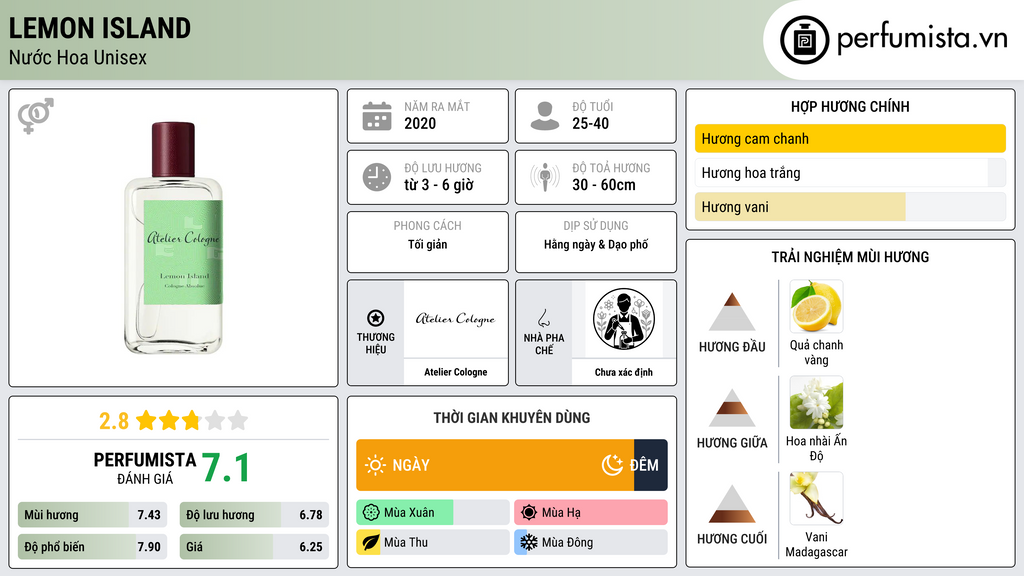
Task: Click the Atelier Cologne brand name caption
Action: [456, 372]
